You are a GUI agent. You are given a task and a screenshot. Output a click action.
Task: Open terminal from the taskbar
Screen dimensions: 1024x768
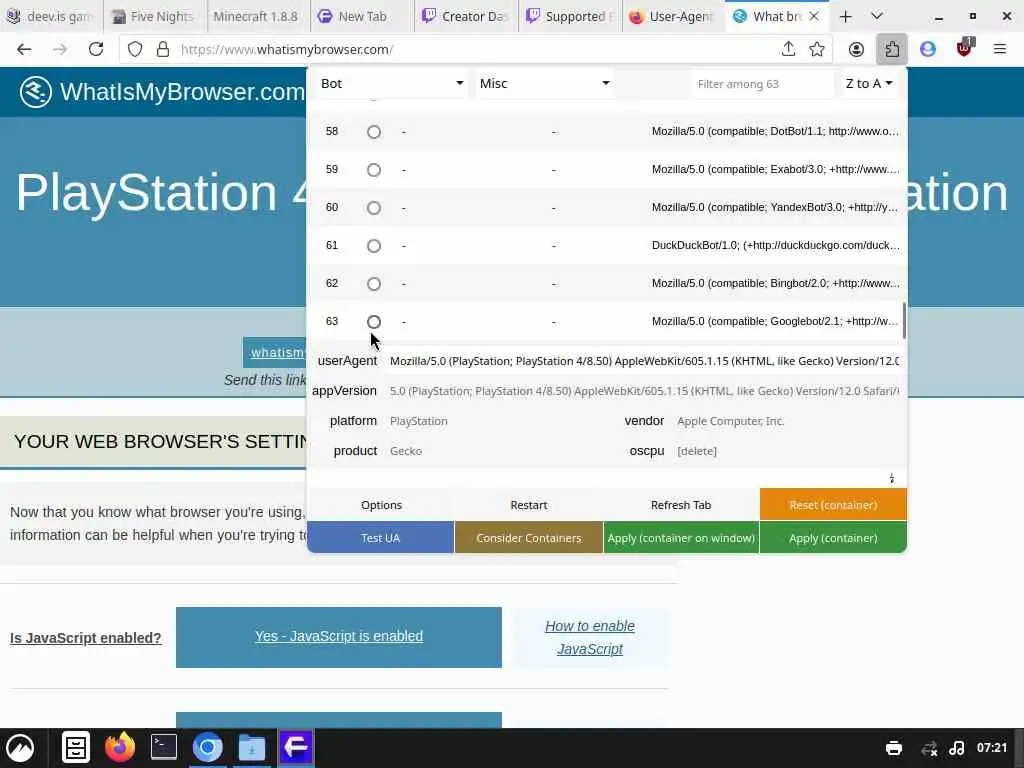164,747
